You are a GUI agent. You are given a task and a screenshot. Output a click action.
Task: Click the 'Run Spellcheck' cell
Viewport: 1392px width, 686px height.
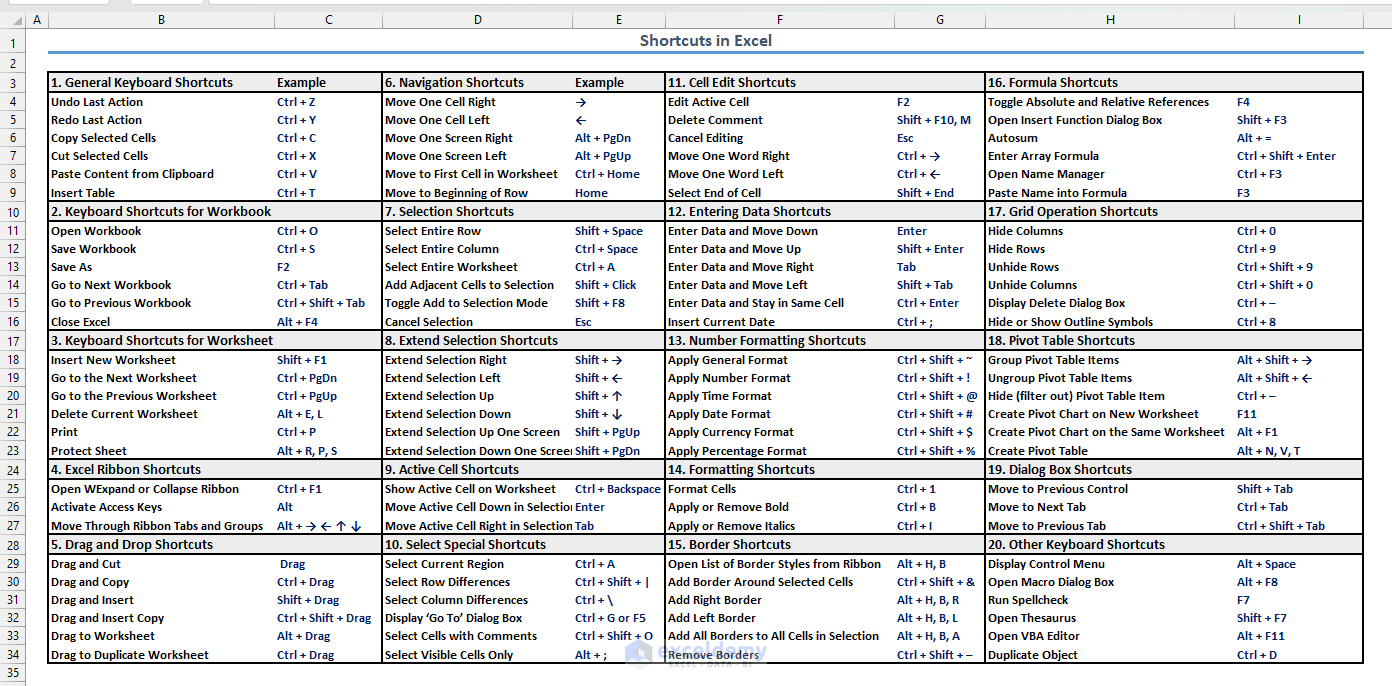click(1110, 600)
